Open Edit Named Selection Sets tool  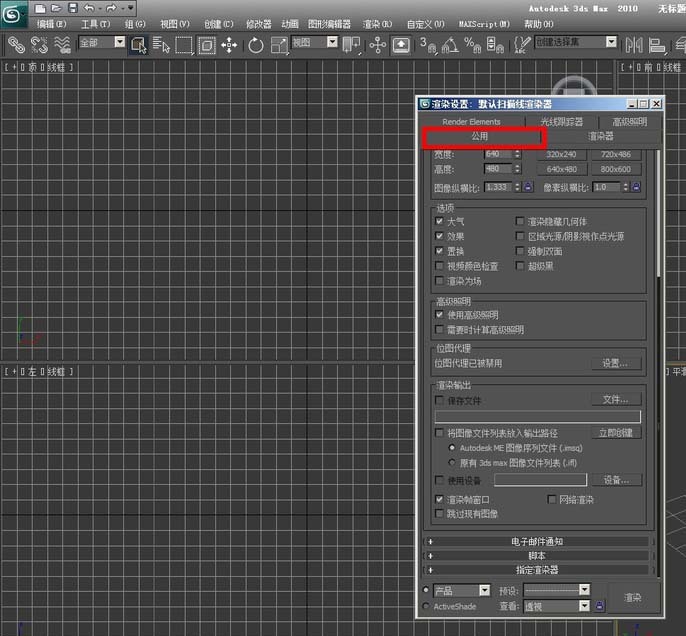click(522, 45)
